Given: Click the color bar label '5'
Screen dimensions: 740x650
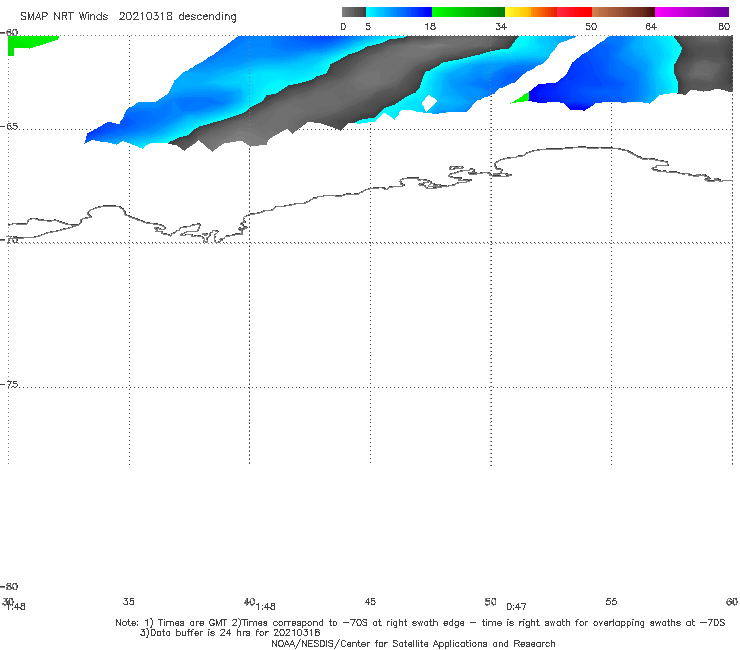Looking at the screenshot, I should click(368, 27).
